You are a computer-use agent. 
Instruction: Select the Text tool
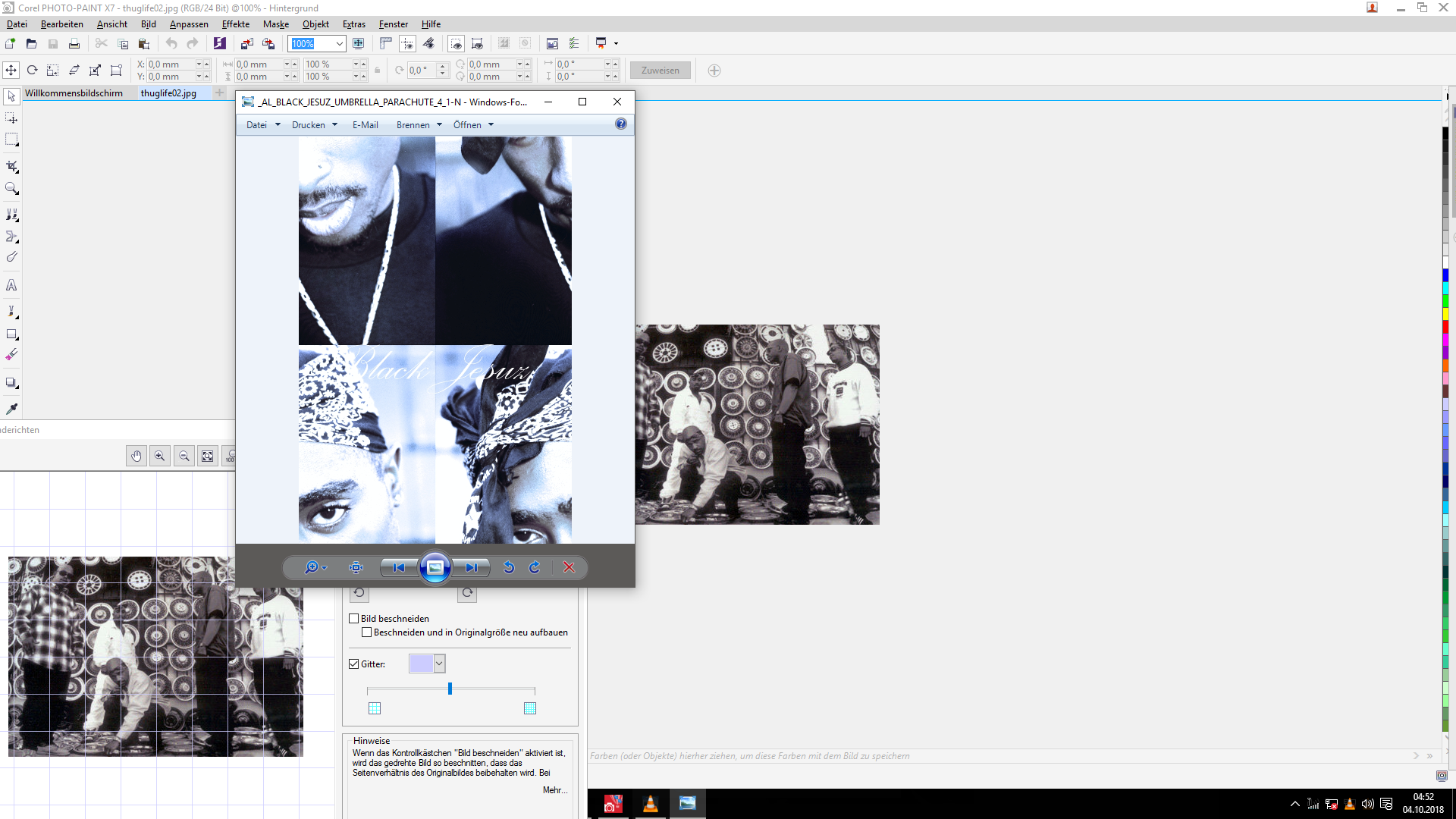(x=11, y=285)
